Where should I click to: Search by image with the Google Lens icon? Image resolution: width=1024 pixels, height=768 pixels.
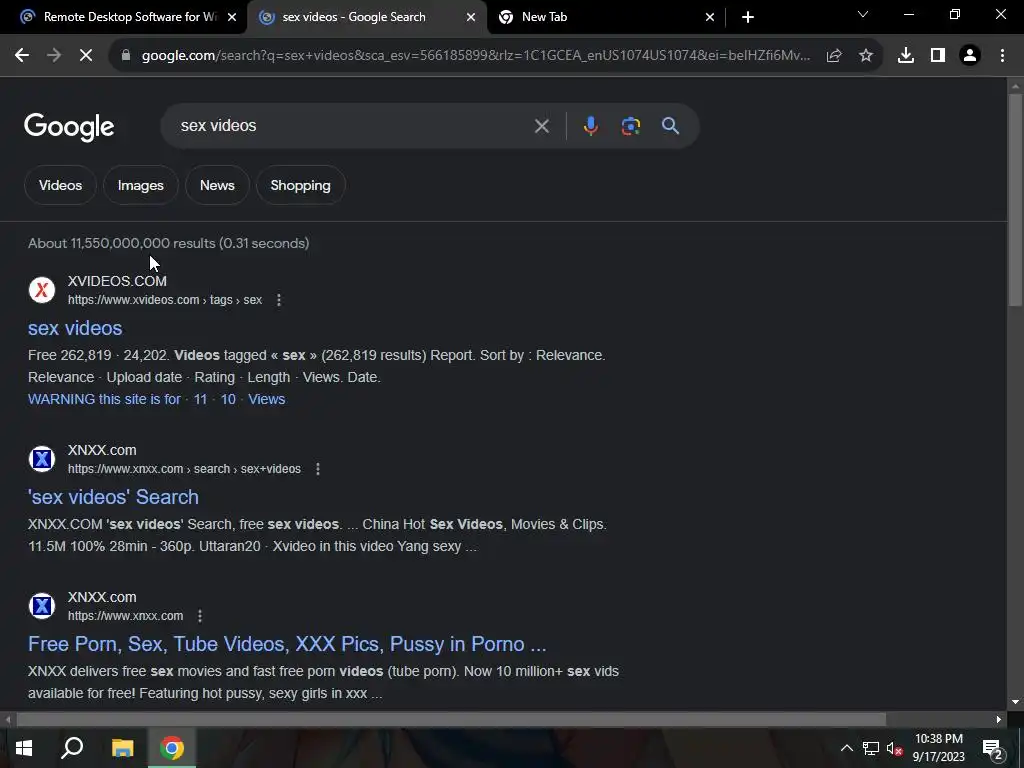coord(630,126)
